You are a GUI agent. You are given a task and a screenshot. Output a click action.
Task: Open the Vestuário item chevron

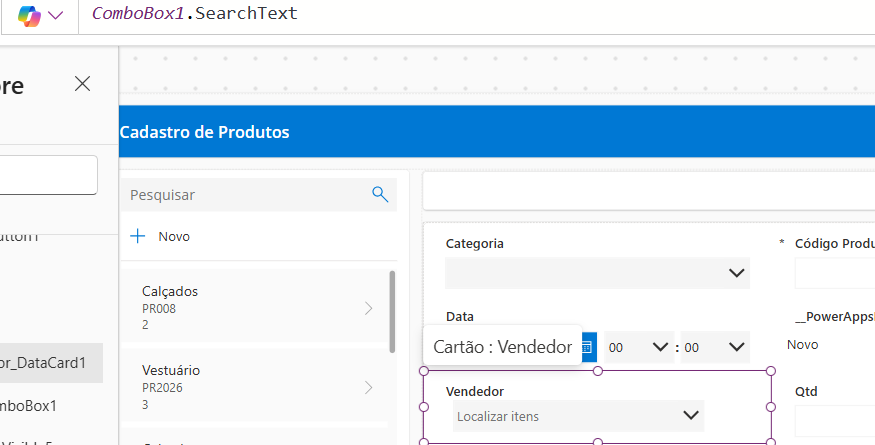tap(368, 387)
